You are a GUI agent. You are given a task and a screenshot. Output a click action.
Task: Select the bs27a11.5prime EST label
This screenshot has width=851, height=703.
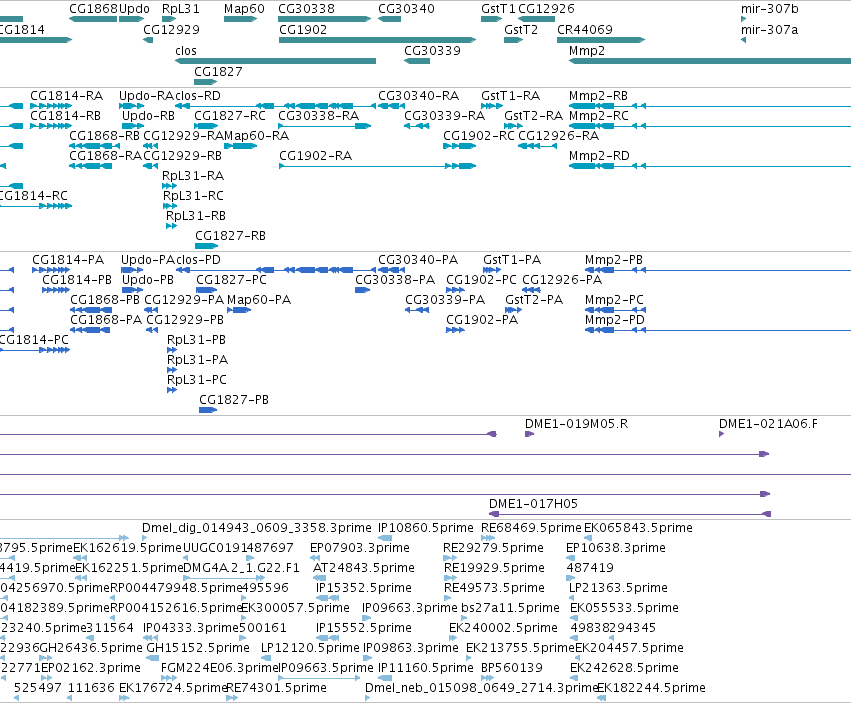[510, 609]
